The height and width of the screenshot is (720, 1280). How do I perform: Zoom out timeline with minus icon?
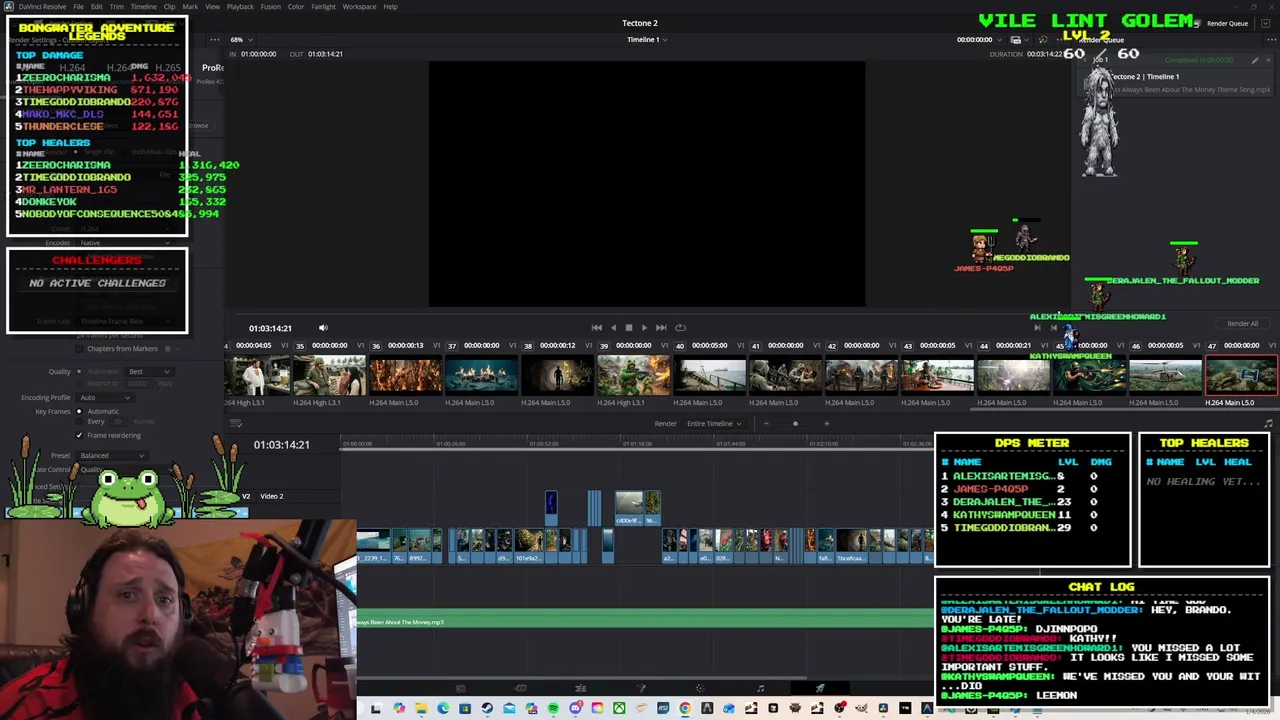[x=766, y=423]
